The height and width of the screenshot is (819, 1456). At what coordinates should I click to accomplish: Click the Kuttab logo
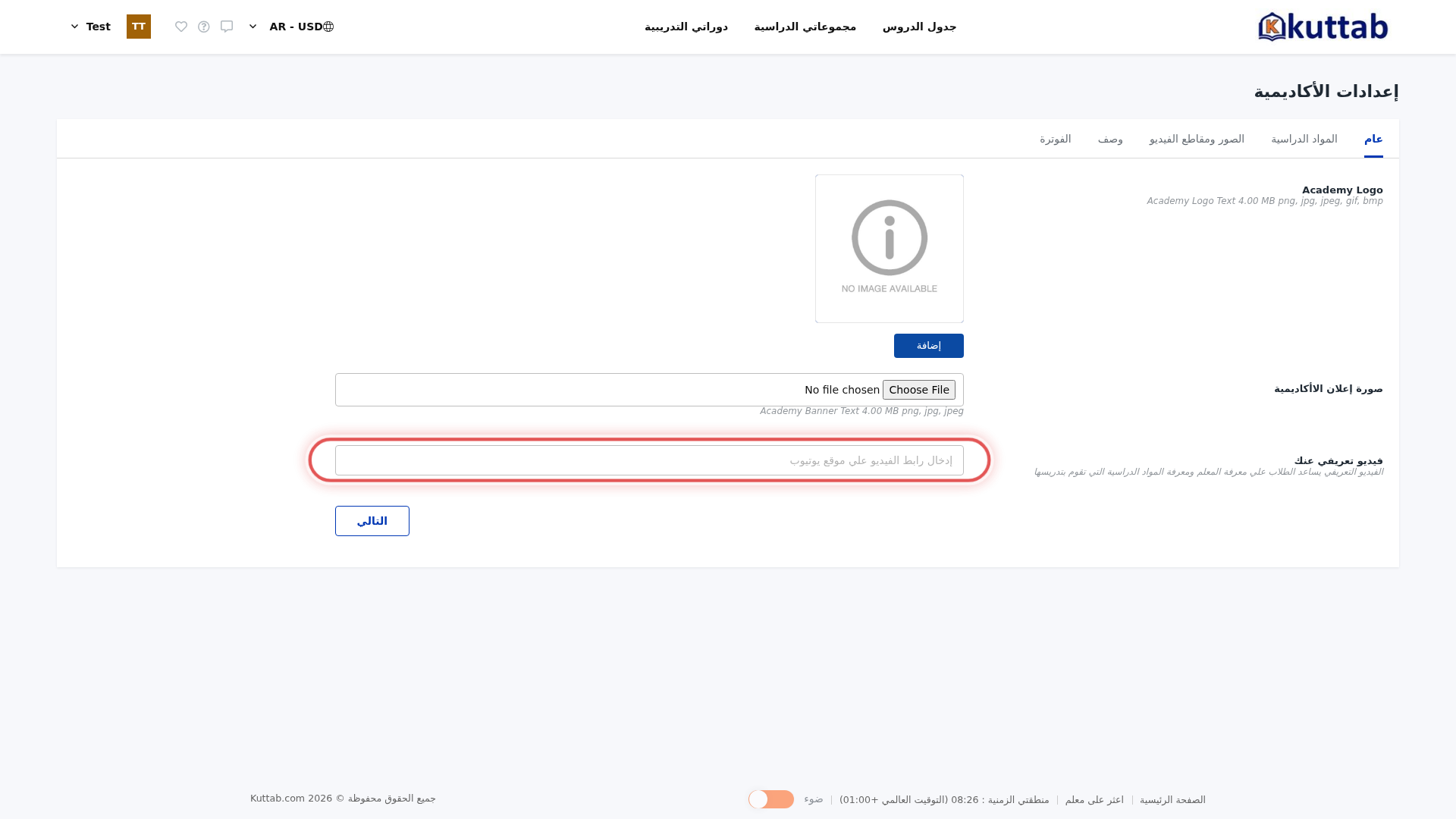click(x=1323, y=27)
